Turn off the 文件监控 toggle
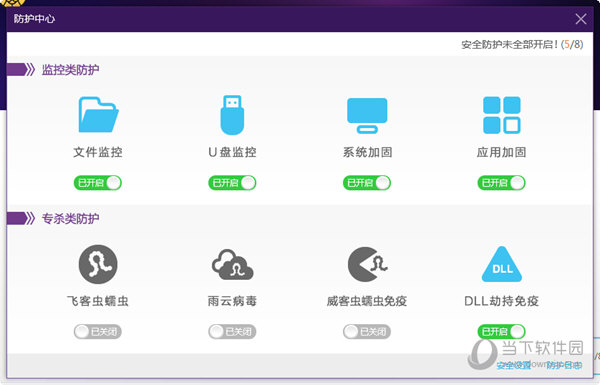Viewport: 600px width, 385px height. coord(98,183)
